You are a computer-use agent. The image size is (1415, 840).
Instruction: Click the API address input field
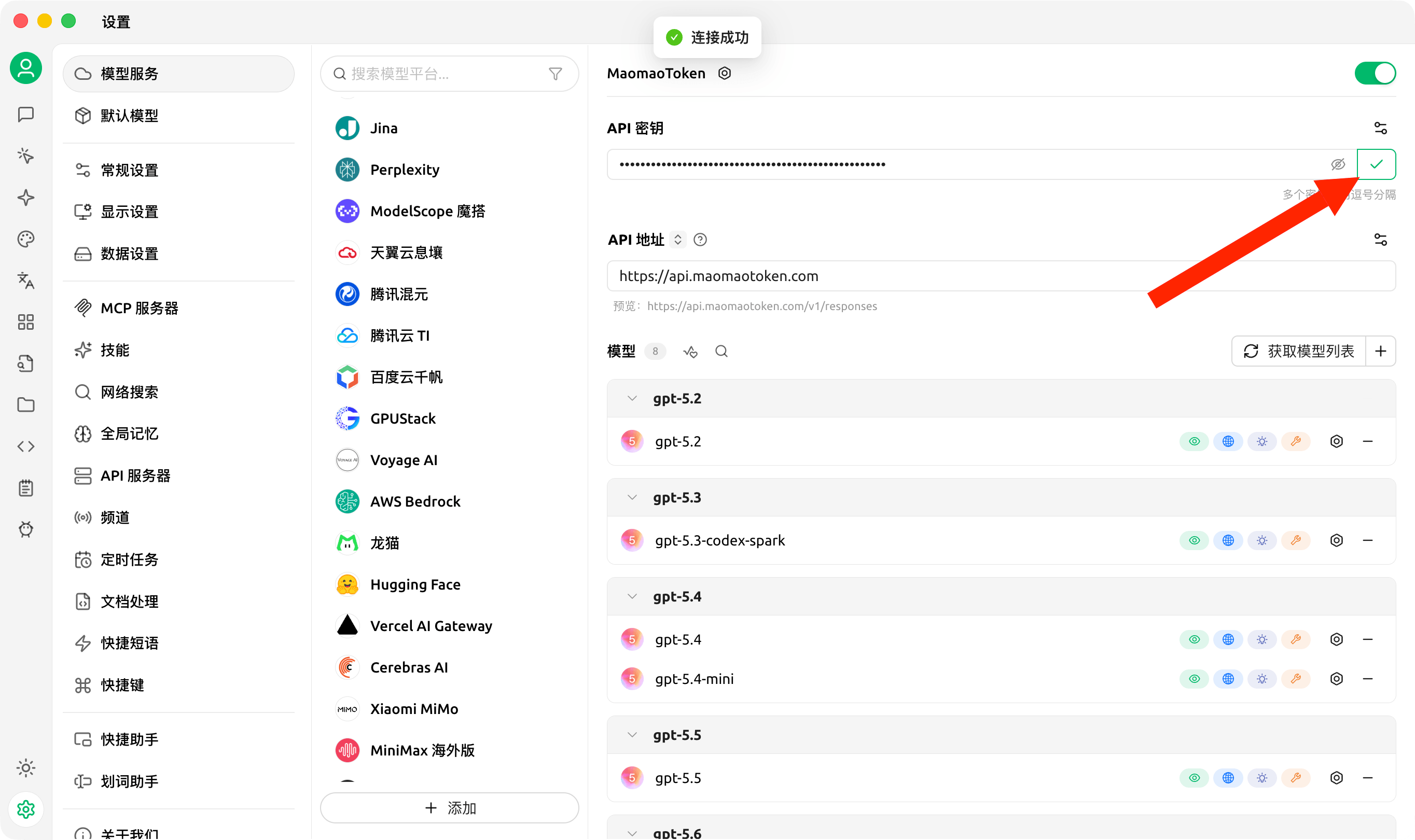pyautogui.click(x=1001, y=276)
